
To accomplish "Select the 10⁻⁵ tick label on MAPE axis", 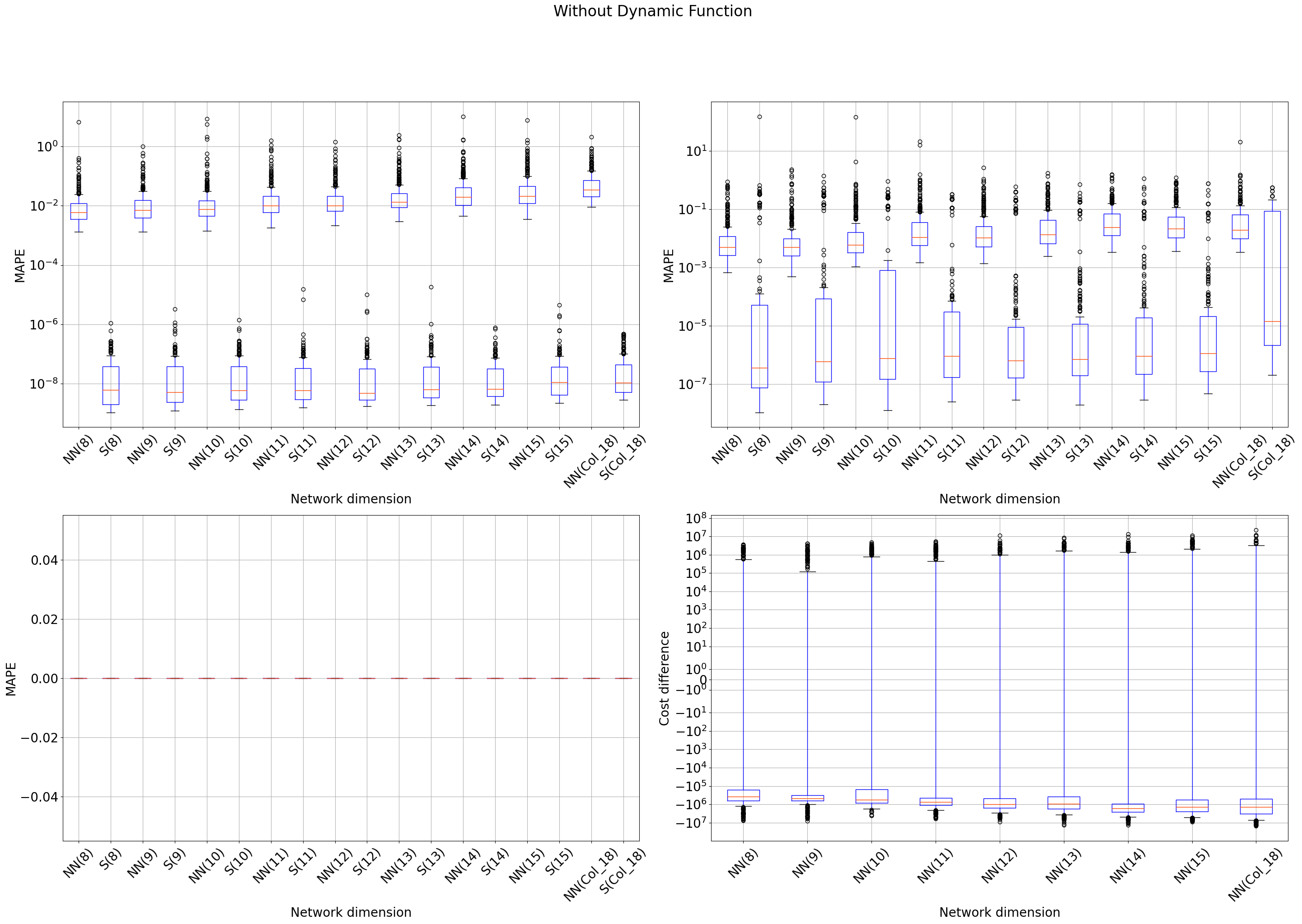I will [x=692, y=326].
